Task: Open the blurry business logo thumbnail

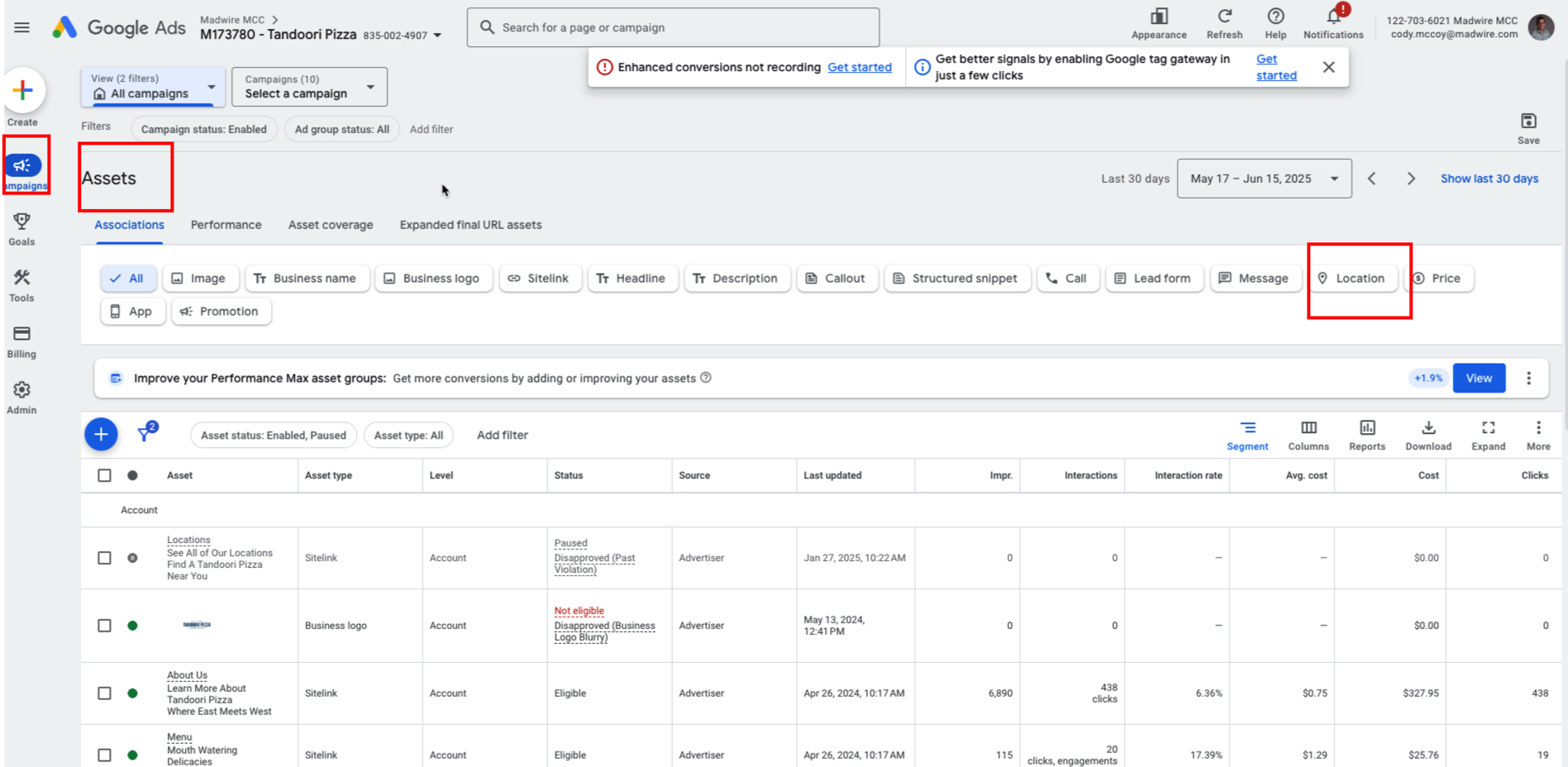Action: 197,625
